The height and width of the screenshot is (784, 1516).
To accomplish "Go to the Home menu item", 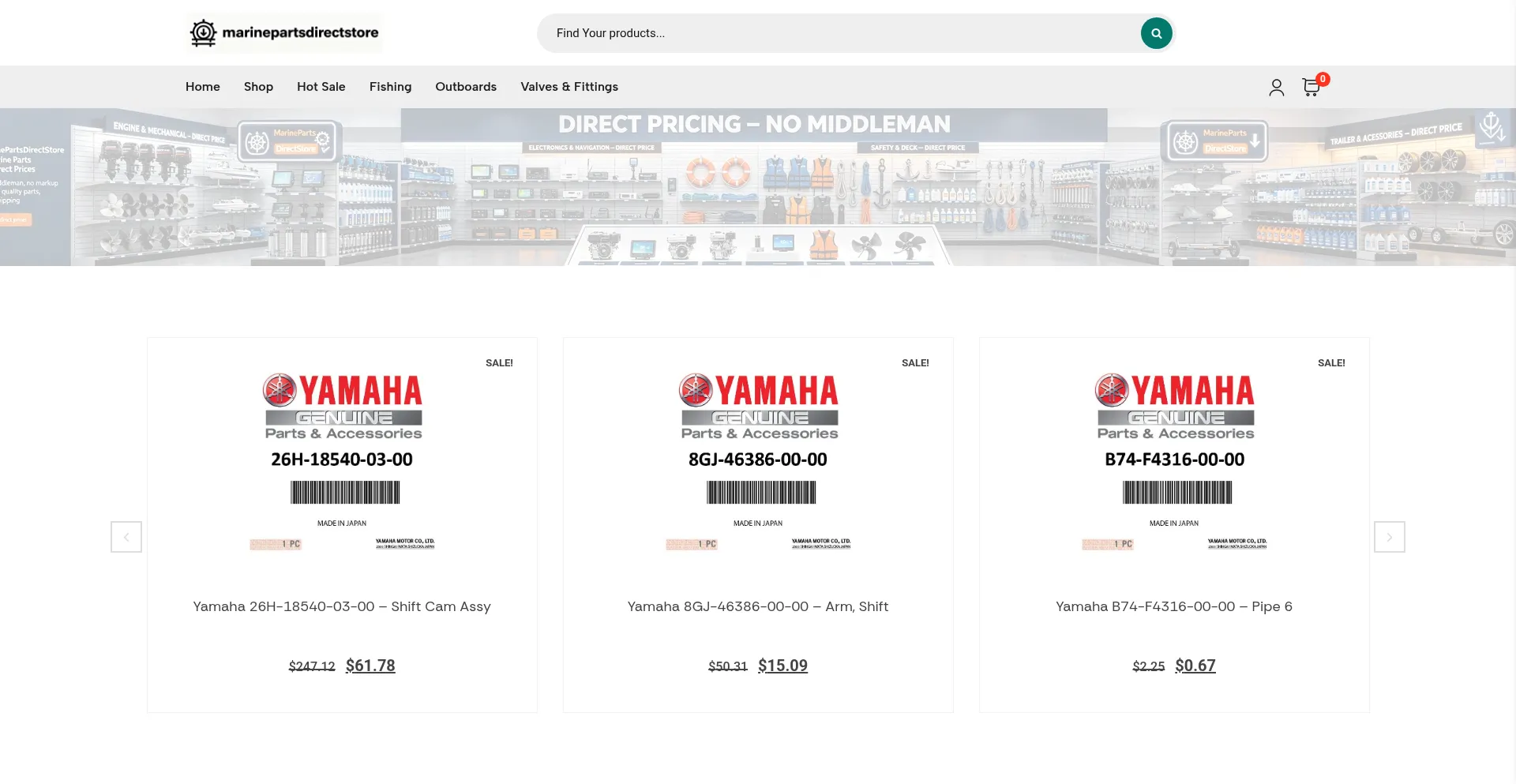I will point(203,87).
